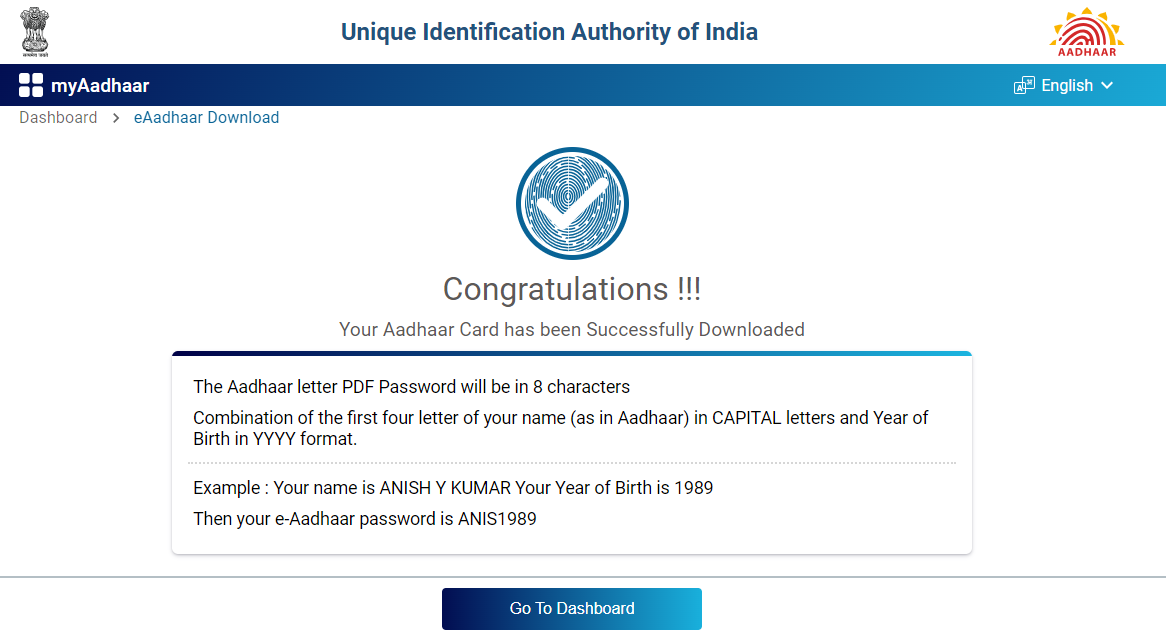Open the English language dropdown
1166x639 pixels.
tap(1066, 85)
